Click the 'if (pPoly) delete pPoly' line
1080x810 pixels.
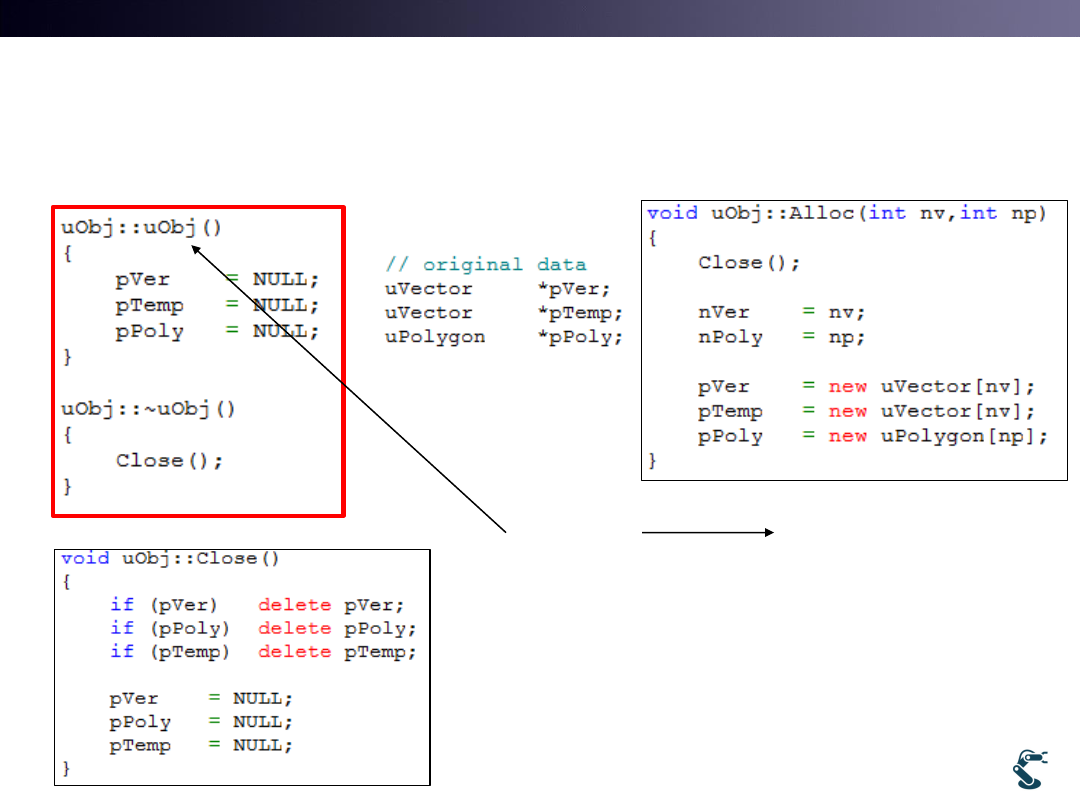click(262, 628)
